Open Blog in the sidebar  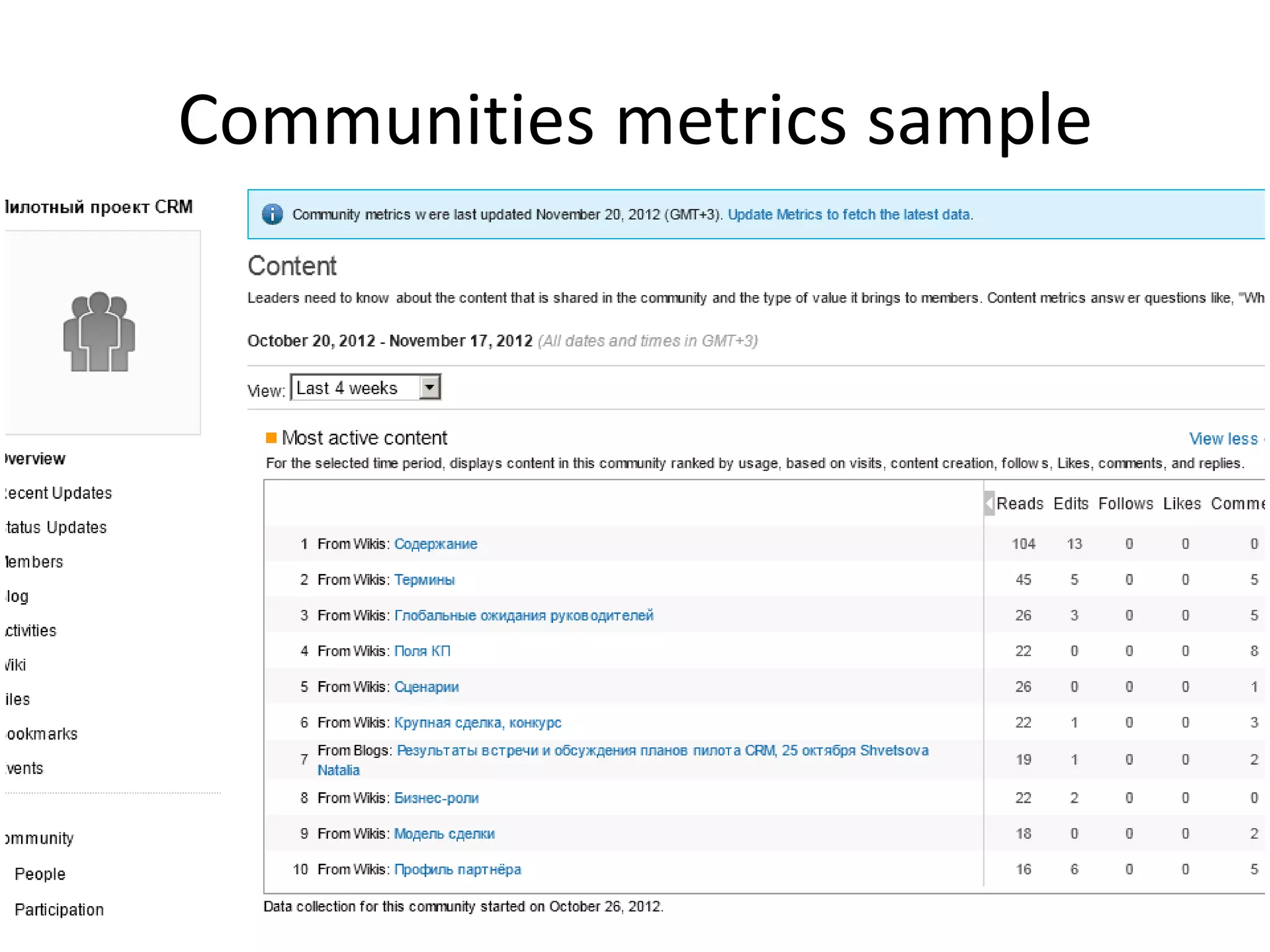click(17, 596)
